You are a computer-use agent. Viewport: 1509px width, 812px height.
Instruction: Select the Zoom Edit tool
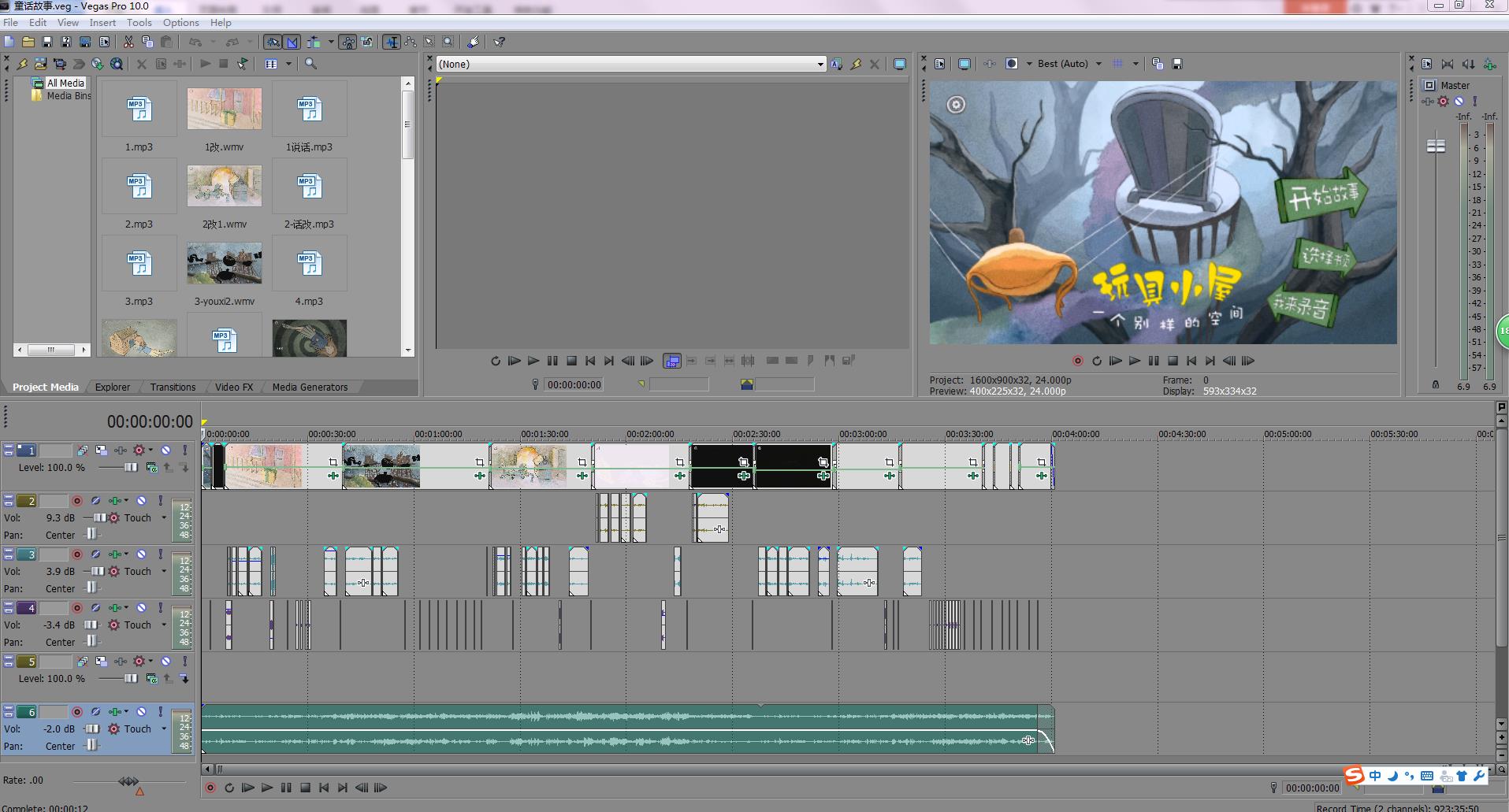(x=448, y=42)
